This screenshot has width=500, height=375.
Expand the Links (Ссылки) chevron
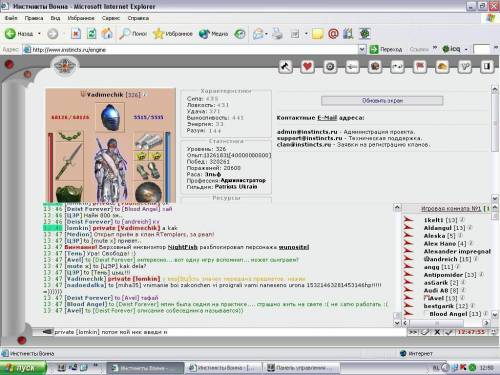(x=435, y=48)
